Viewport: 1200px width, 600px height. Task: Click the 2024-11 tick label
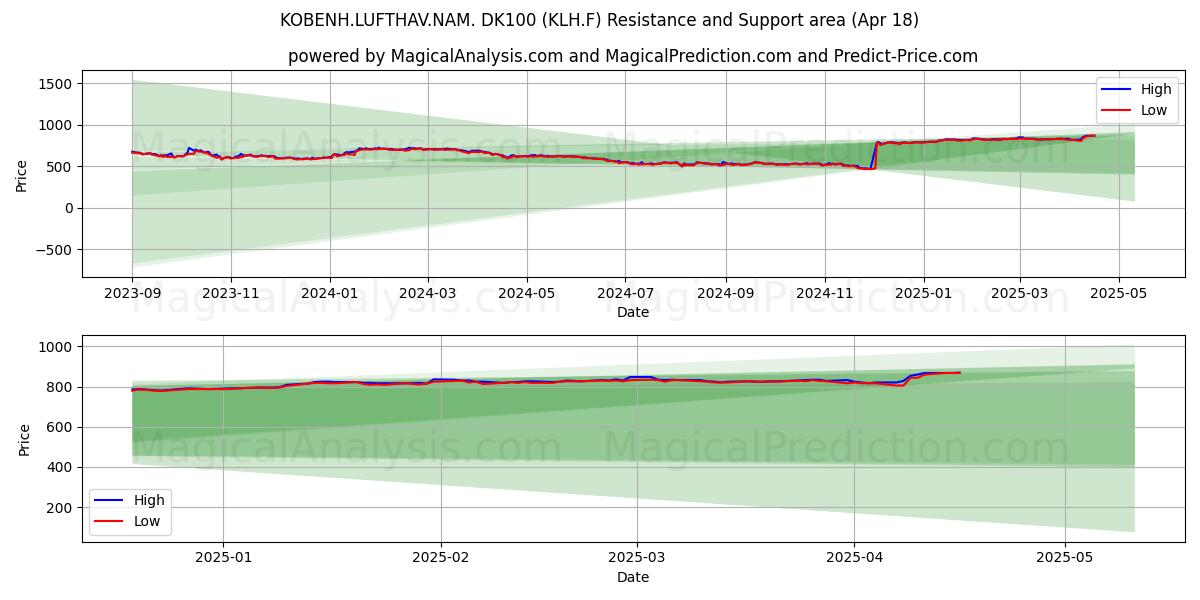pyautogui.click(x=824, y=294)
